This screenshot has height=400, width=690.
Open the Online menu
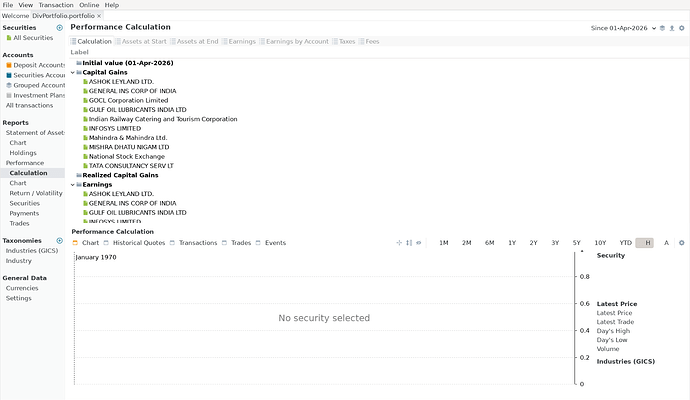89,5
